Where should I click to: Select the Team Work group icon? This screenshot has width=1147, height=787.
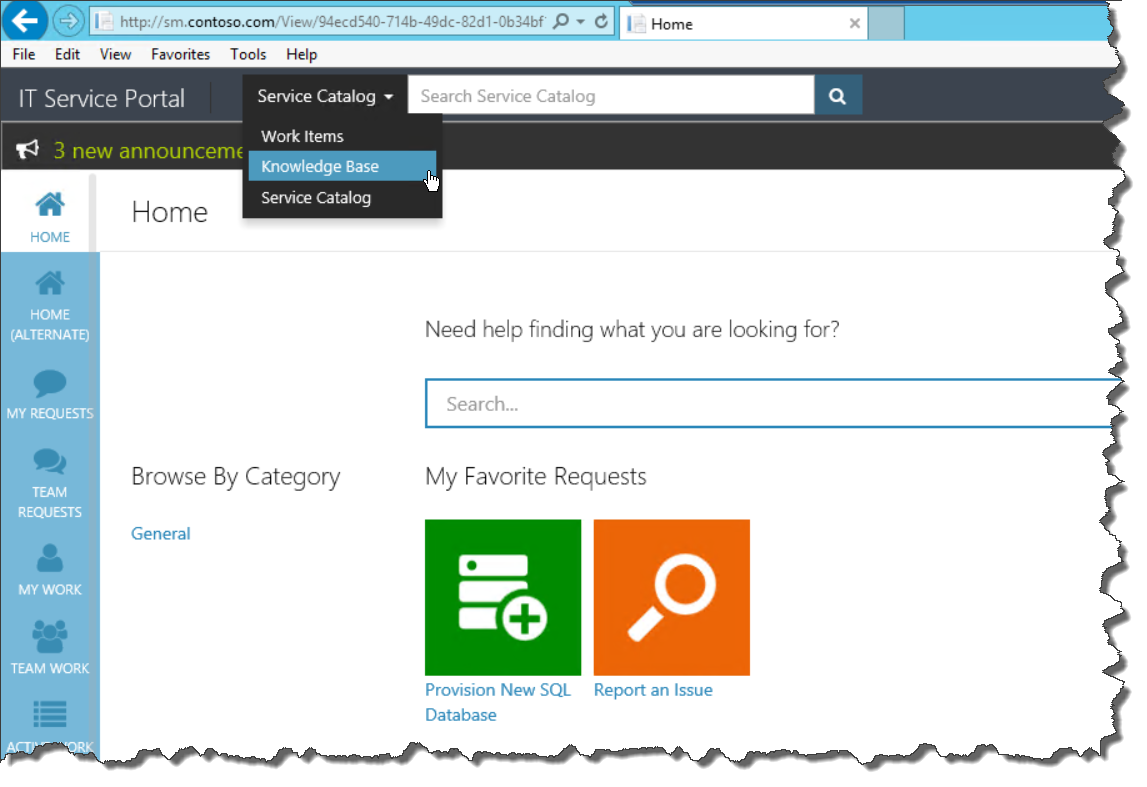pos(50,637)
